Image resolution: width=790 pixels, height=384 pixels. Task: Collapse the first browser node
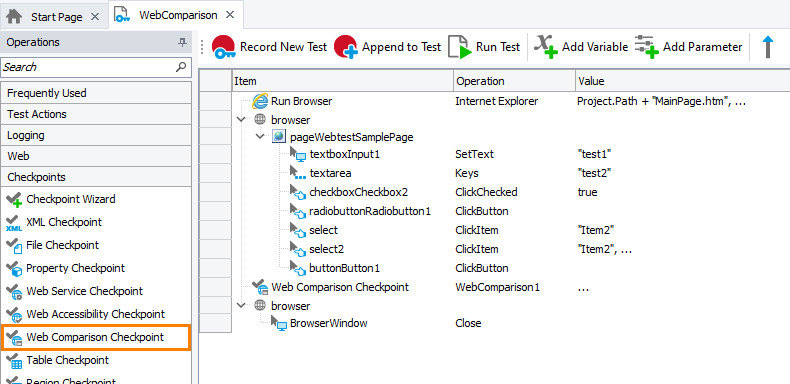point(241,120)
